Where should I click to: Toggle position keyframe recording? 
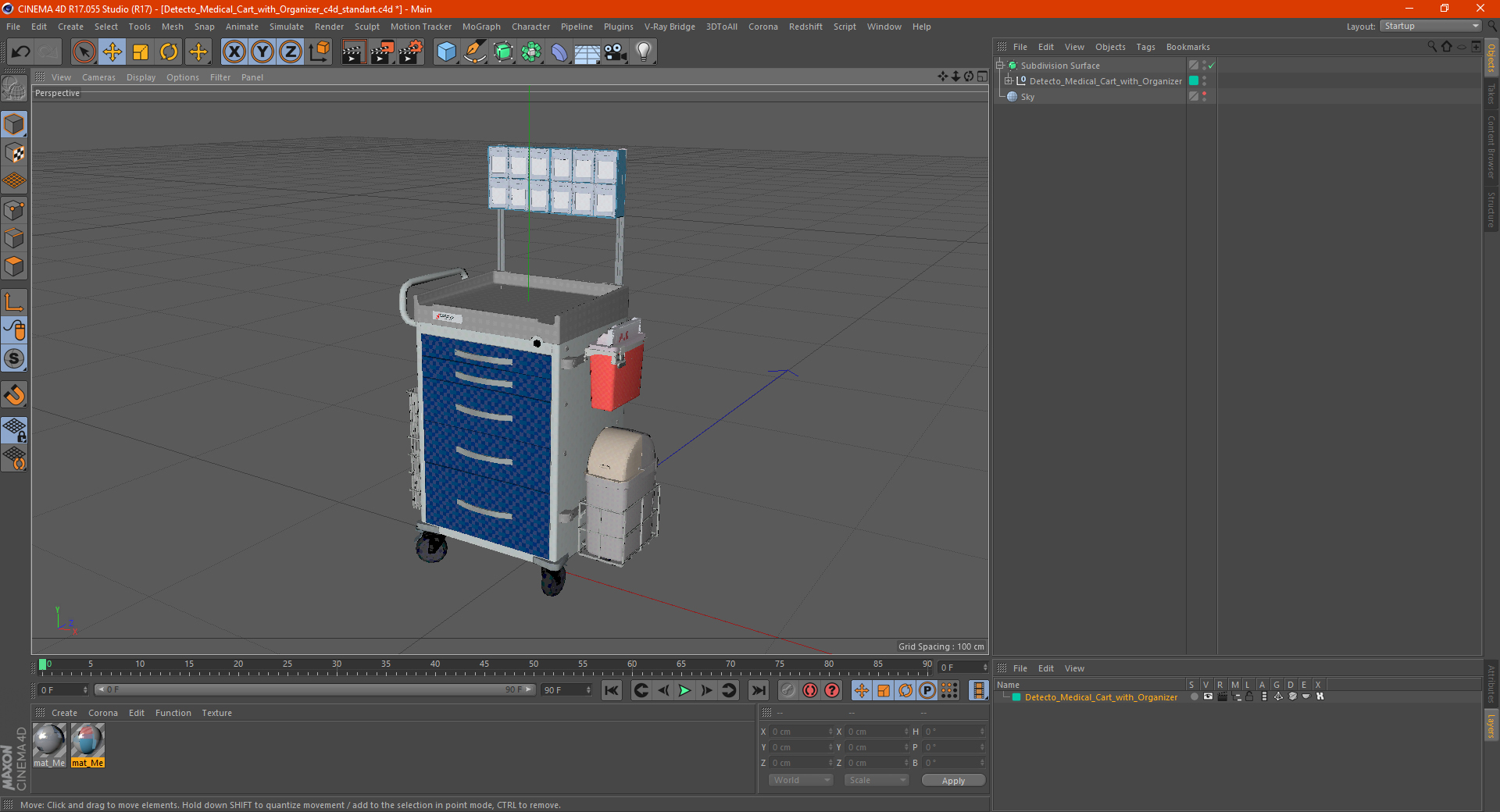coord(862,690)
